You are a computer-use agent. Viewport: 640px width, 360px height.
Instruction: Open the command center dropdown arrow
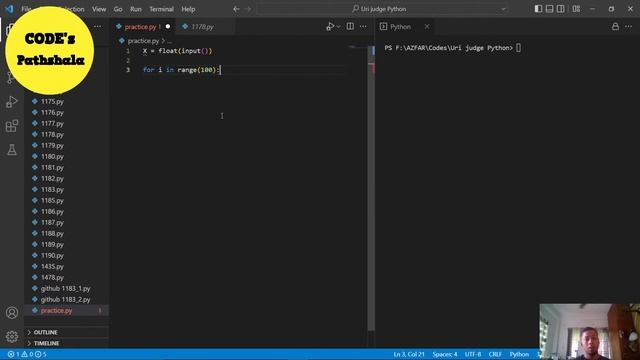pos(503,9)
